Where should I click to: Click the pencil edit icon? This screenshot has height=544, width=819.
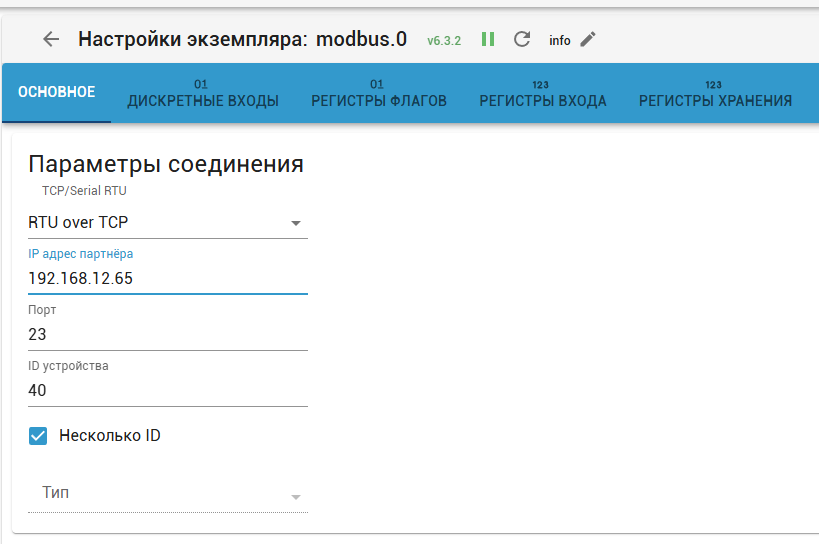point(588,40)
